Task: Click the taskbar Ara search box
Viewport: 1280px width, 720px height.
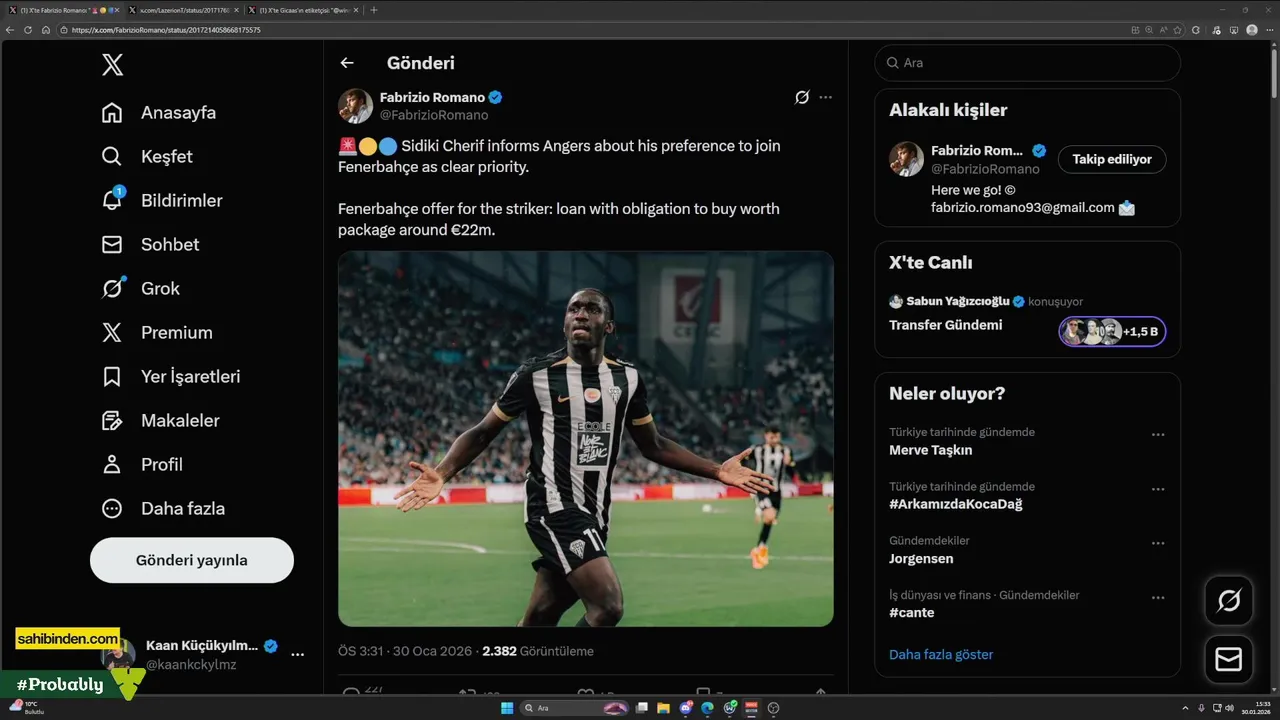Action: (576, 708)
